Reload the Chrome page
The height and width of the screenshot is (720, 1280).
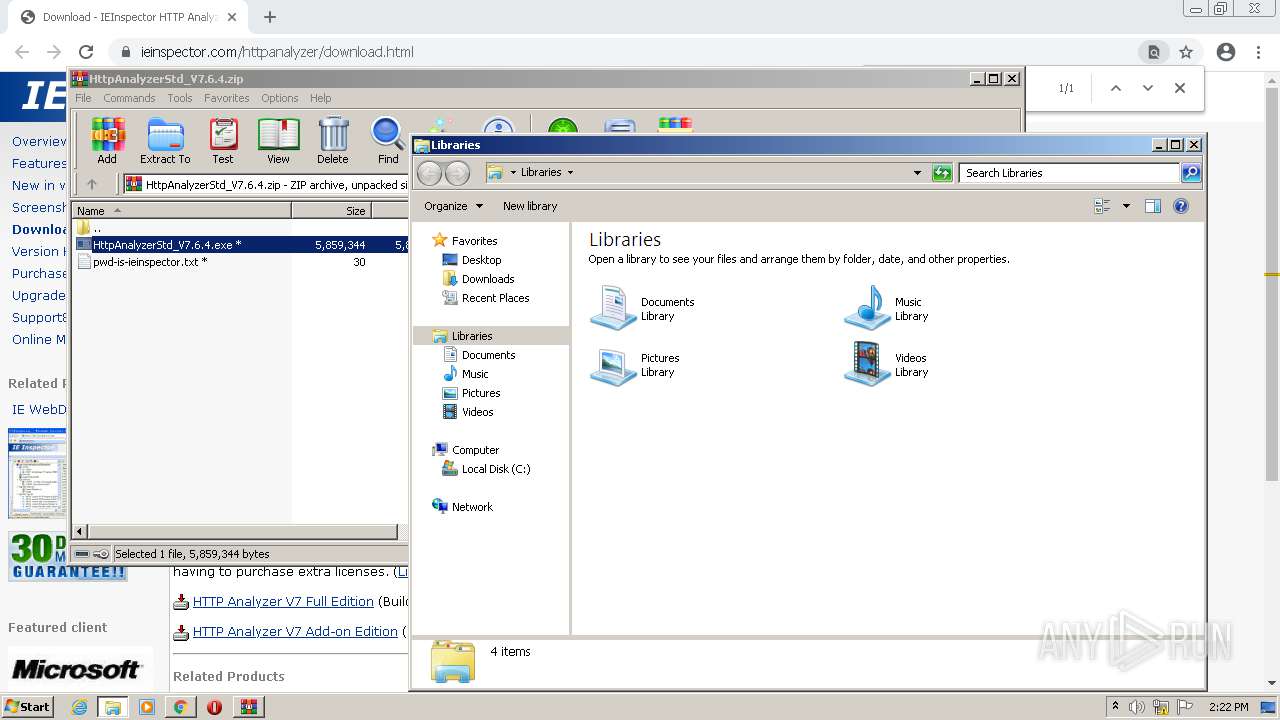pos(86,52)
